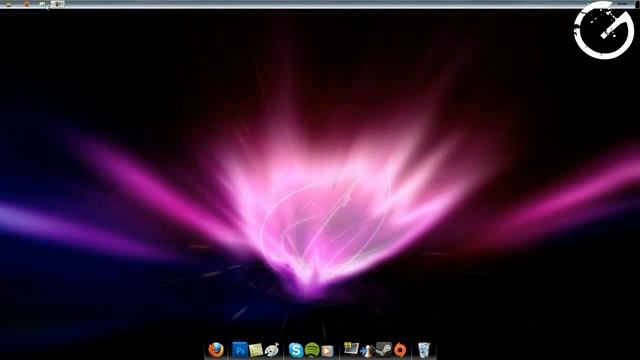Open Spotify from the dock
Screen dimensions: 640x360
[x=312, y=350]
